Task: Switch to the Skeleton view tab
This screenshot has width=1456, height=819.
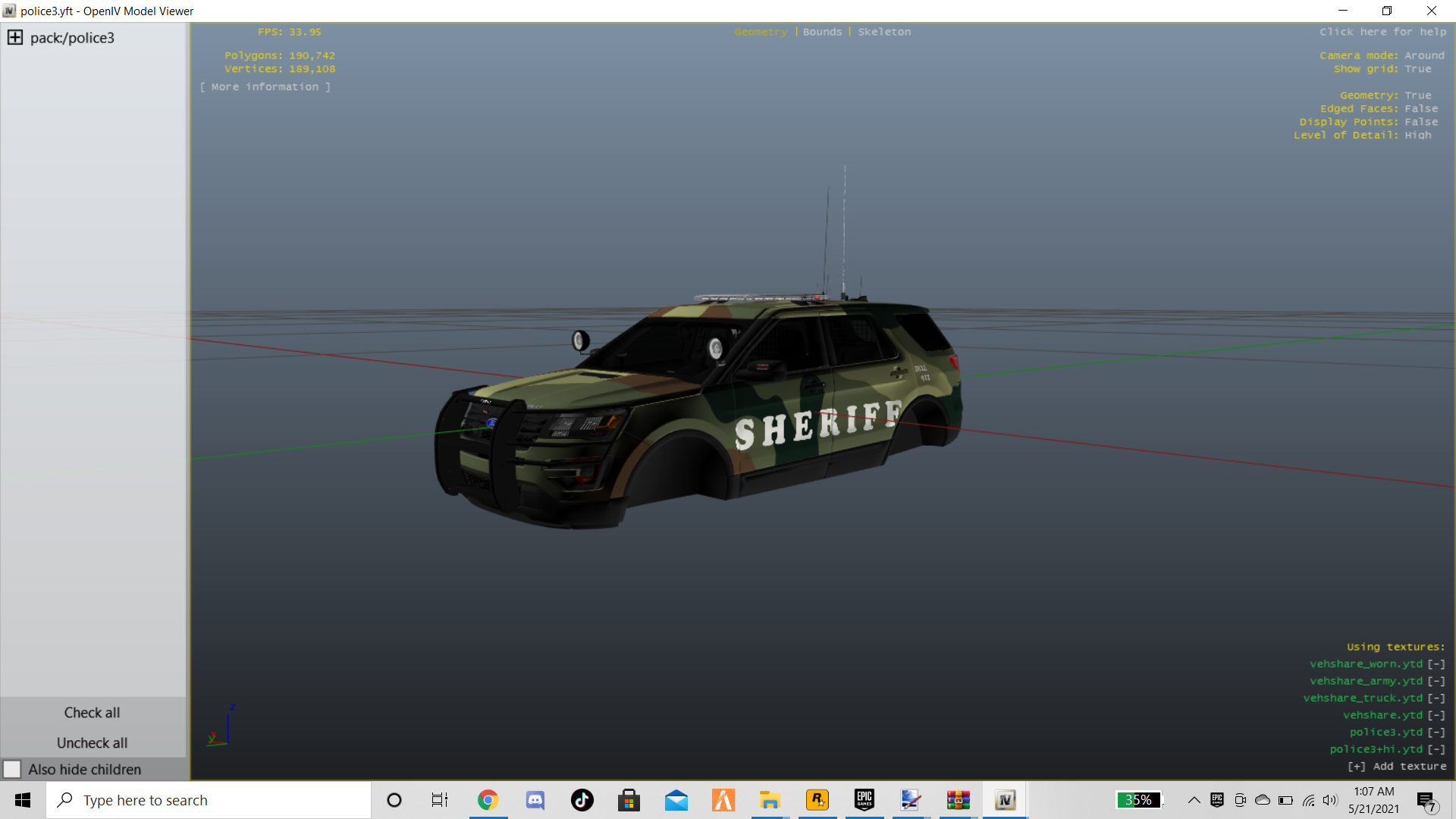Action: click(884, 32)
